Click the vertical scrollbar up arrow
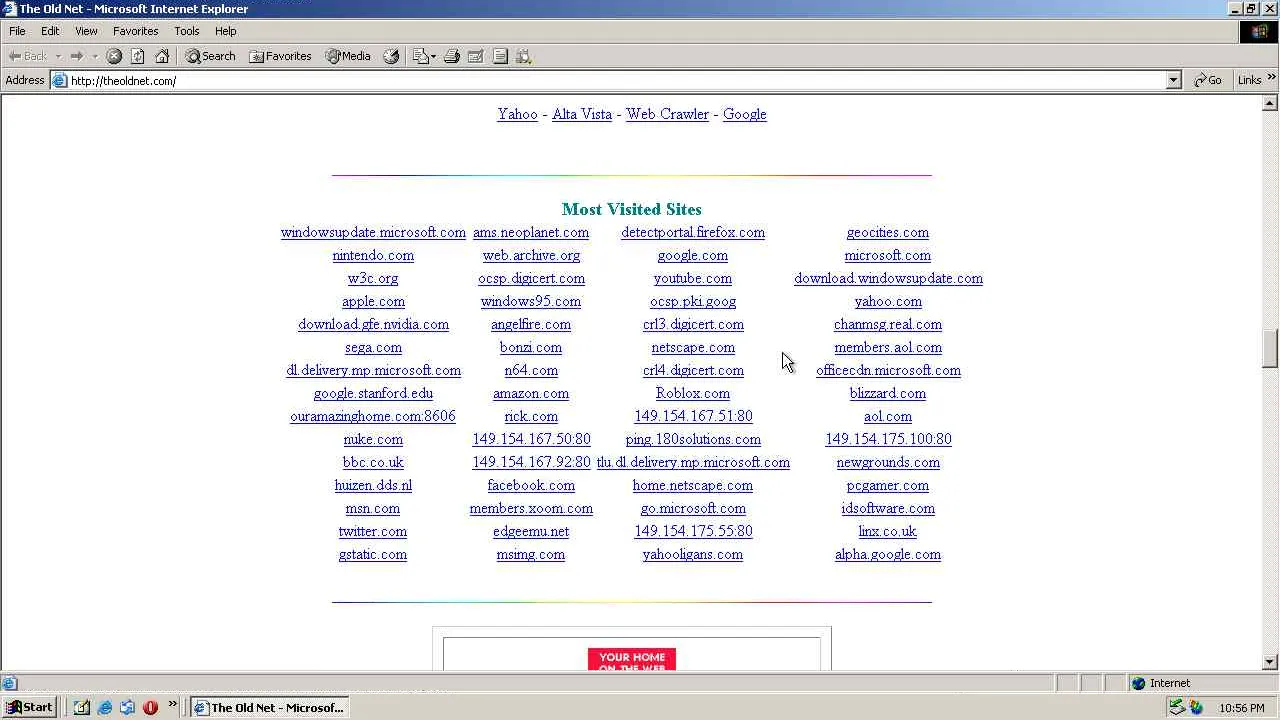Viewport: 1280px width, 720px height. point(1271,102)
